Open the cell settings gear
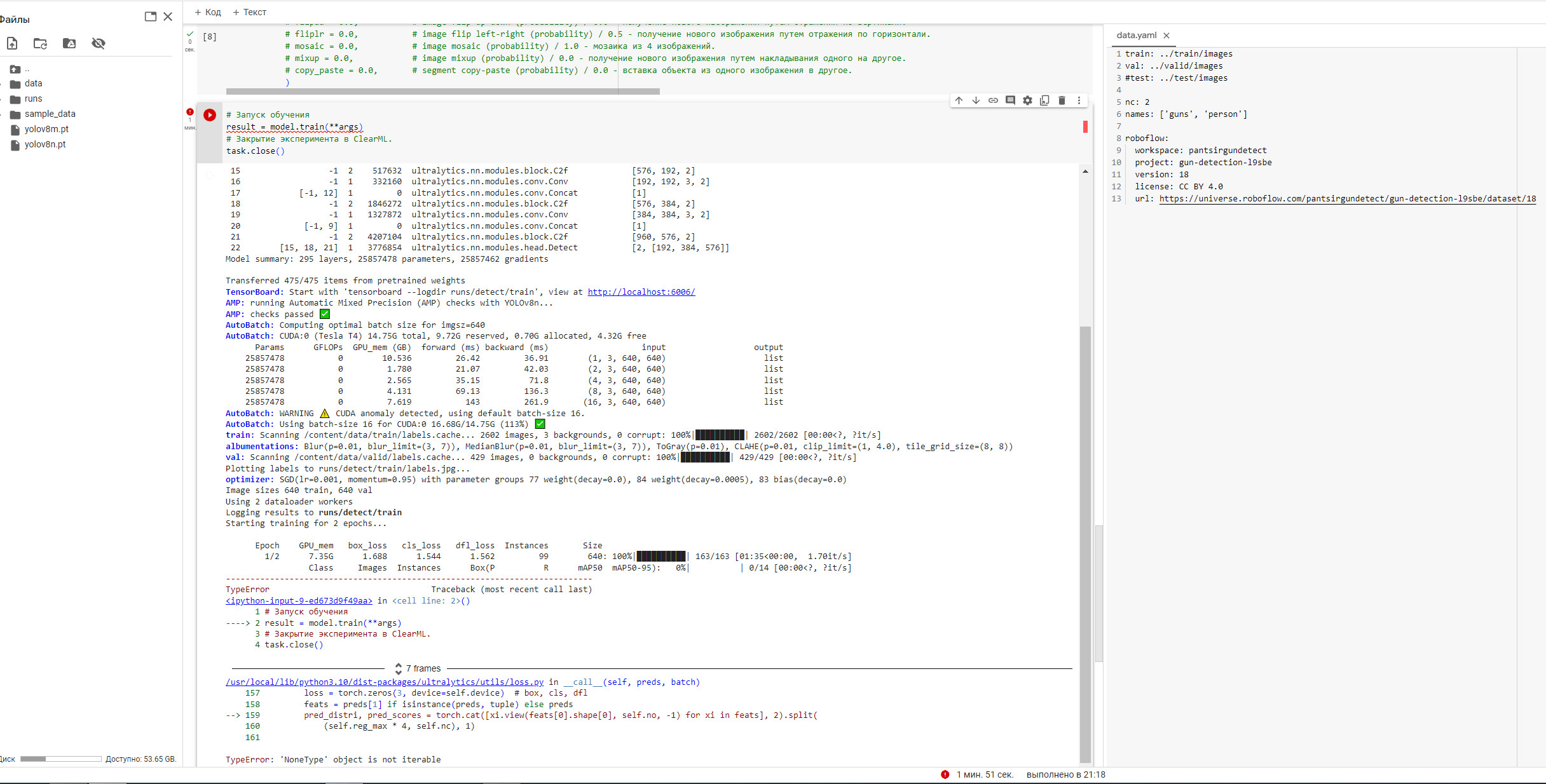 point(1027,100)
